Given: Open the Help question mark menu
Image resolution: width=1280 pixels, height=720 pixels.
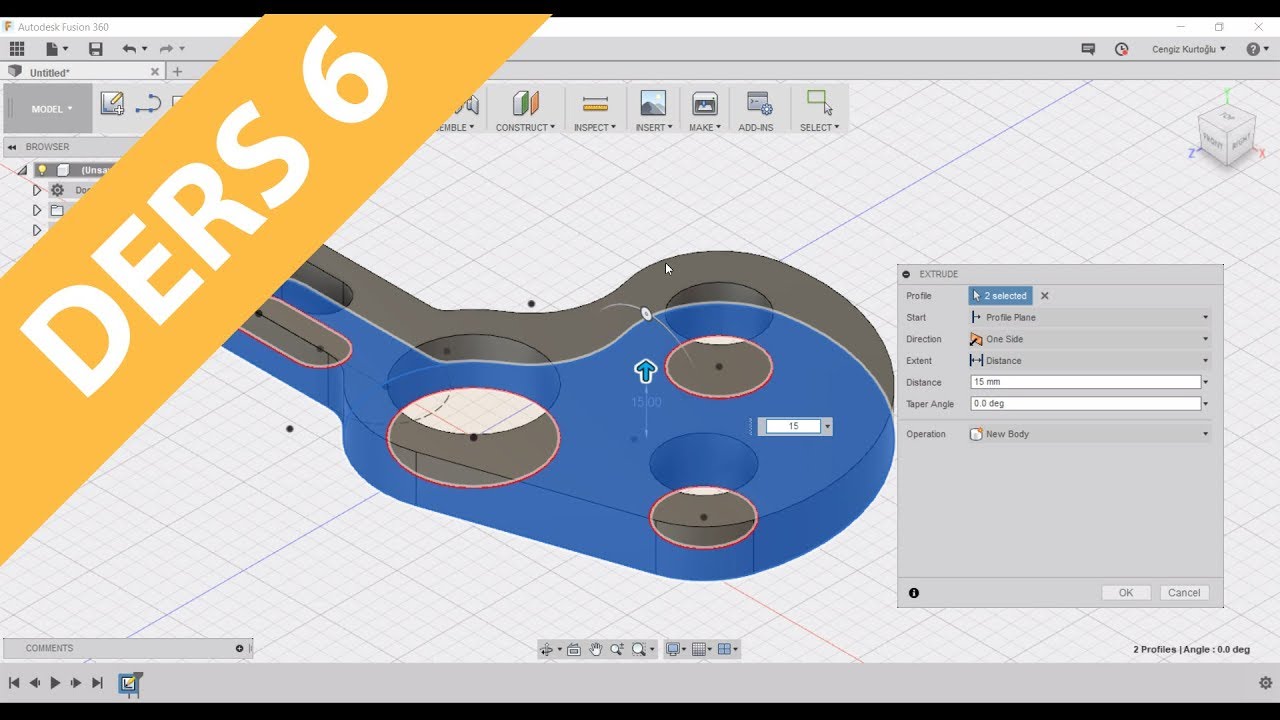Looking at the screenshot, I should [1257, 48].
